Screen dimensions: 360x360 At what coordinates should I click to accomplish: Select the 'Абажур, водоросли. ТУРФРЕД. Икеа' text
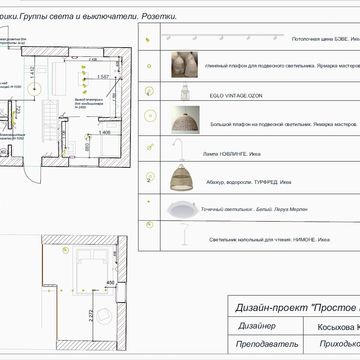coord(249,182)
